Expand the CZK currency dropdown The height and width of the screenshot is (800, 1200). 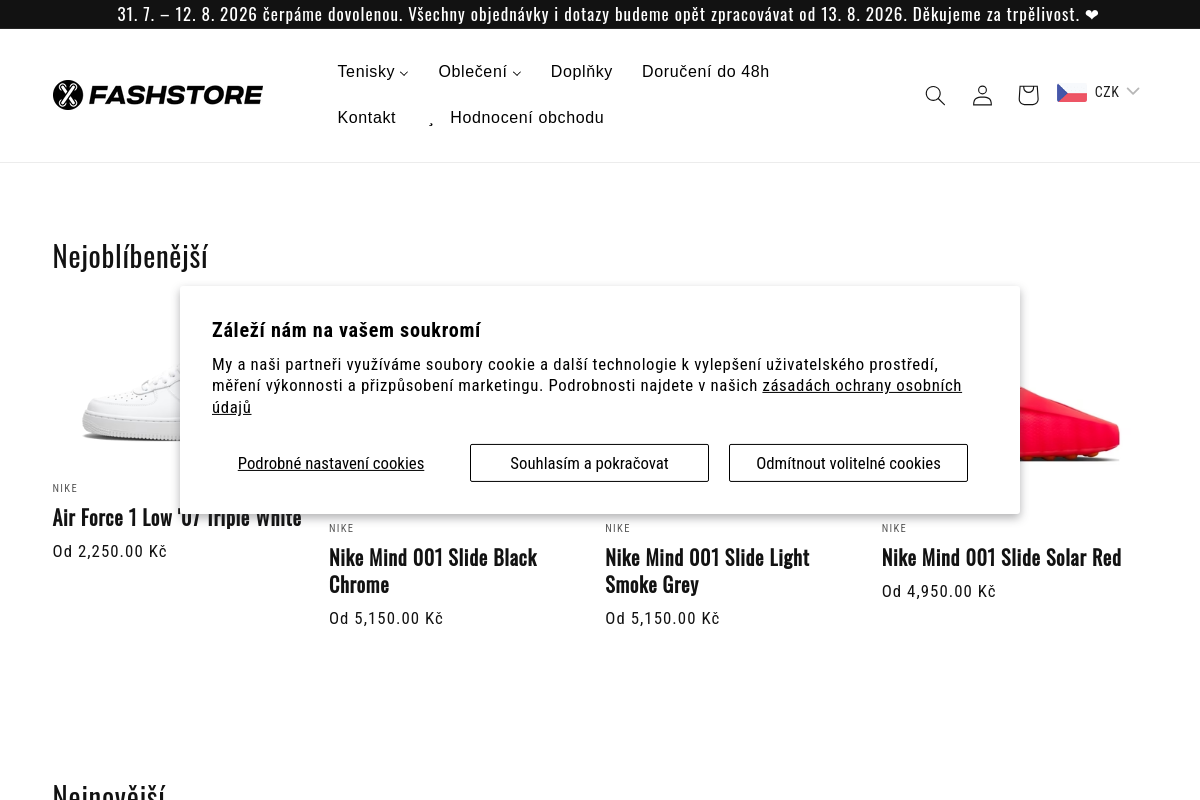(x=1117, y=92)
